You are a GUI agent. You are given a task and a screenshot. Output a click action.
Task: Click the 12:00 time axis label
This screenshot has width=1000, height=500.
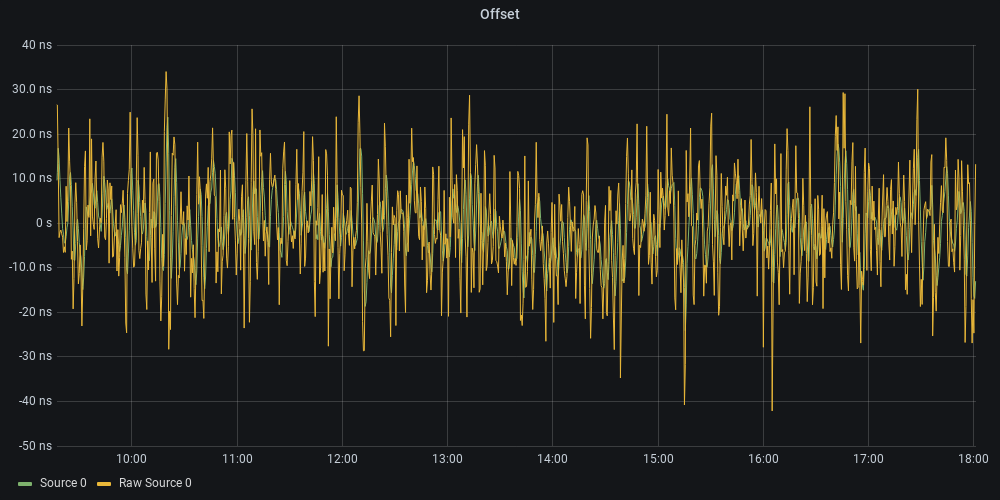pos(342,459)
